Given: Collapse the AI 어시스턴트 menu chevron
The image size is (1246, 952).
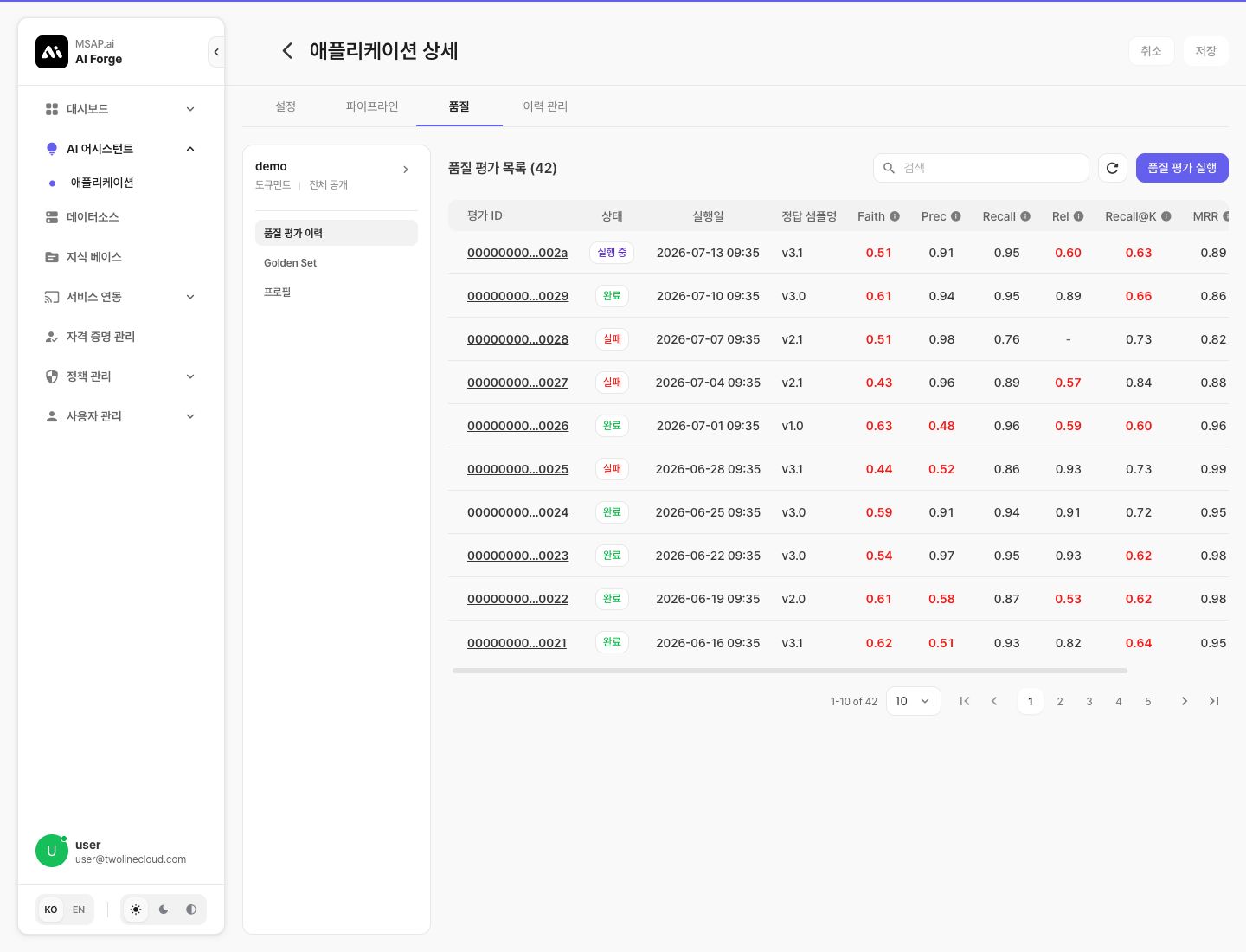Looking at the screenshot, I should click(190, 149).
